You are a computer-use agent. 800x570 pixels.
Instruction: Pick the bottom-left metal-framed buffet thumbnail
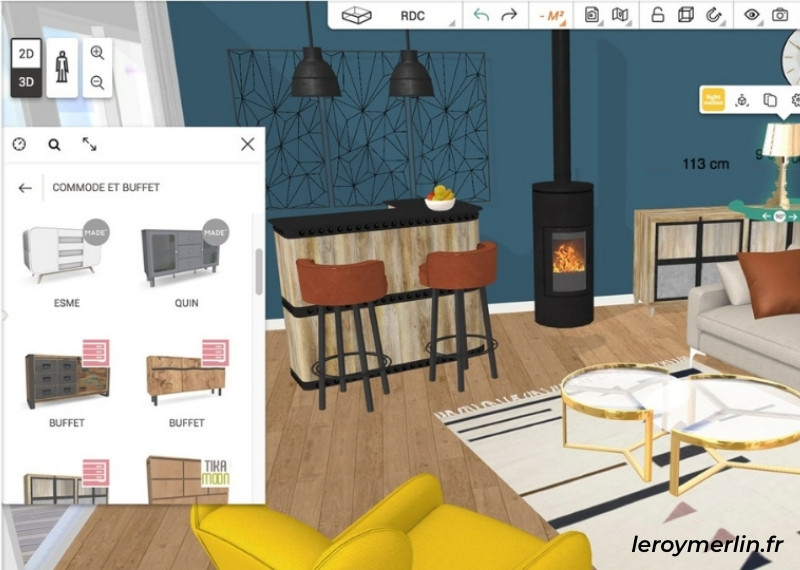pos(66,482)
